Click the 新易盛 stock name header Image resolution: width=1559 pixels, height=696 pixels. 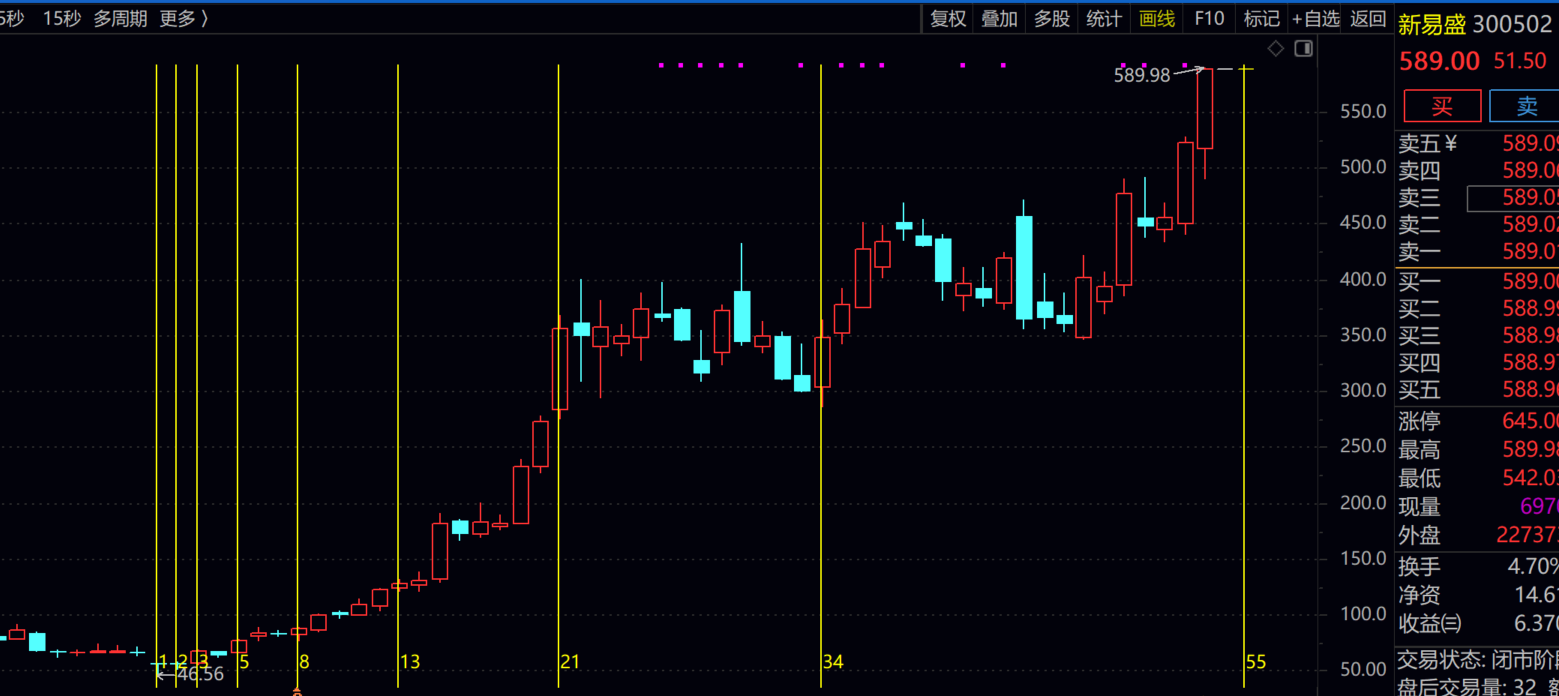pyautogui.click(x=1432, y=26)
